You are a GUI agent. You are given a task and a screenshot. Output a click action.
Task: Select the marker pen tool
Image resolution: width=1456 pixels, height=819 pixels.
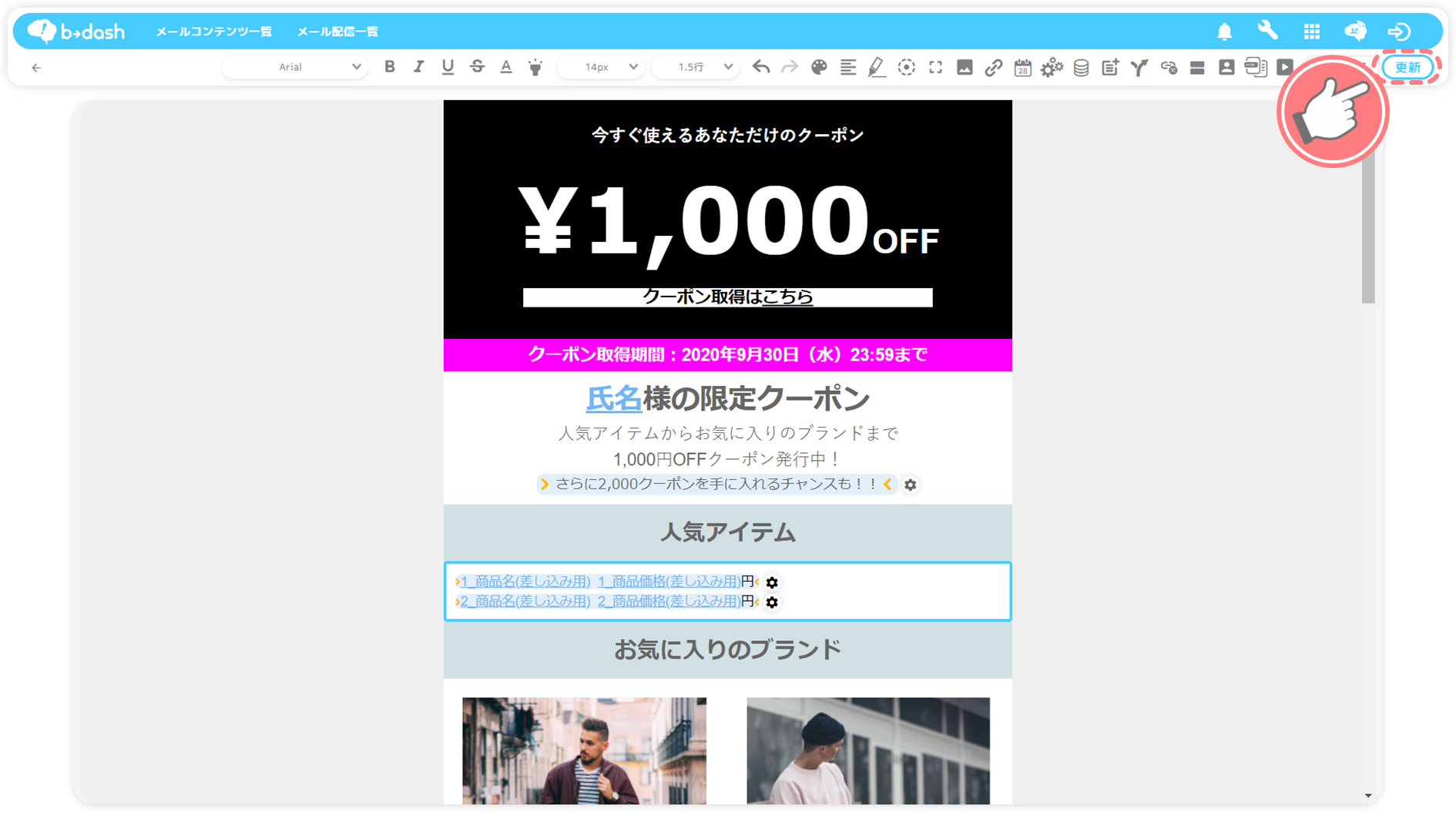(x=877, y=67)
